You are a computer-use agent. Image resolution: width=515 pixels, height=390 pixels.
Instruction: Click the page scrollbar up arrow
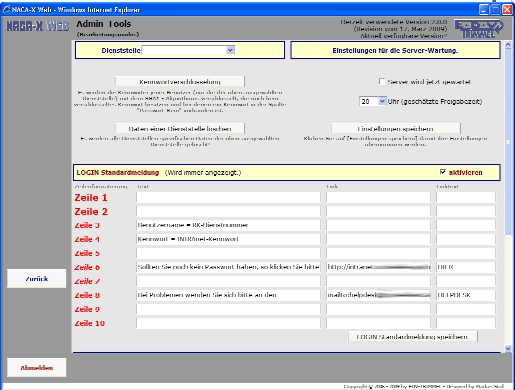(x=508, y=45)
